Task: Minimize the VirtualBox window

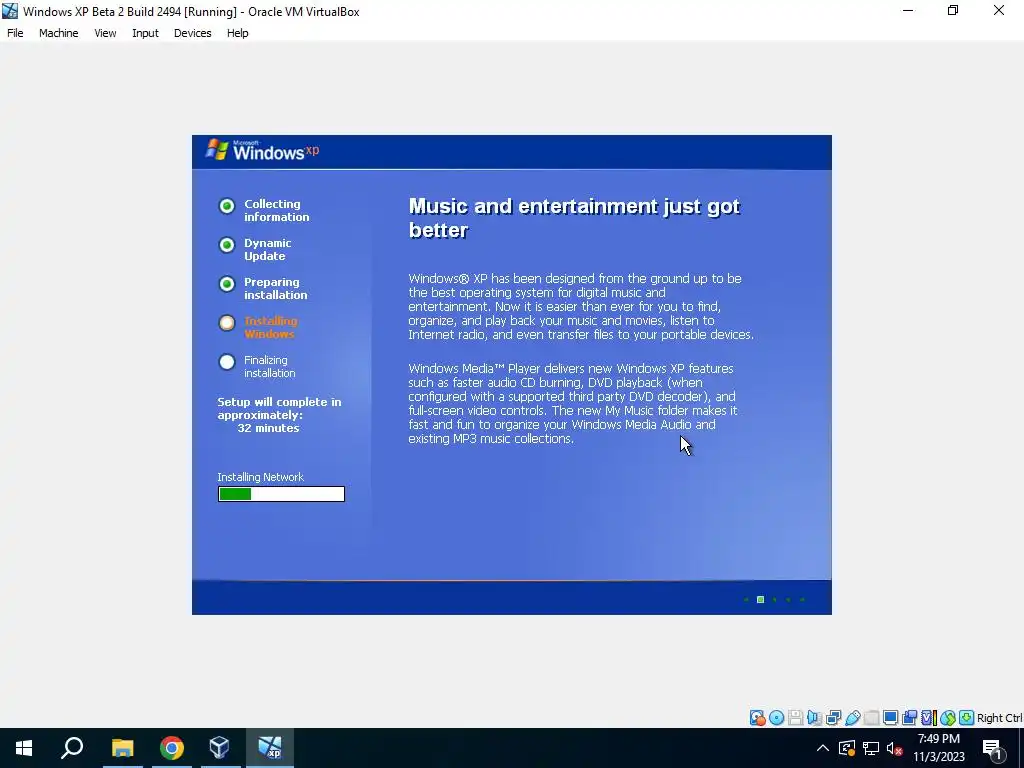Action: point(908,11)
